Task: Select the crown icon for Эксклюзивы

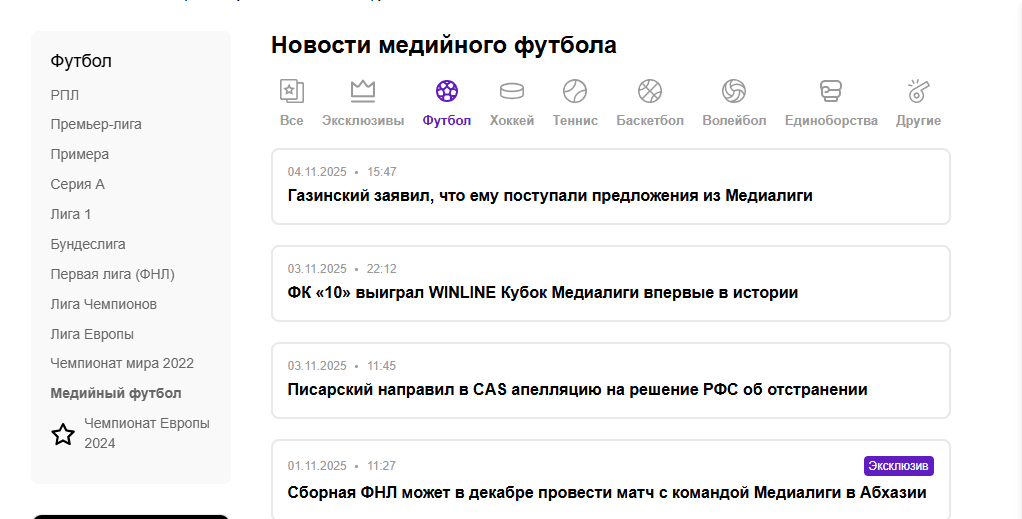Action: pyautogui.click(x=363, y=92)
